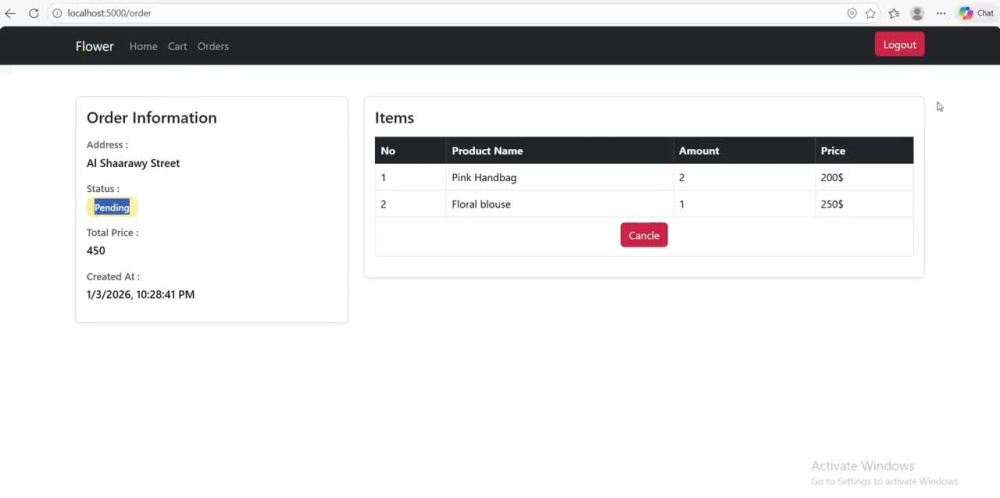
Task: Click the No column header
Action: (411, 150)
